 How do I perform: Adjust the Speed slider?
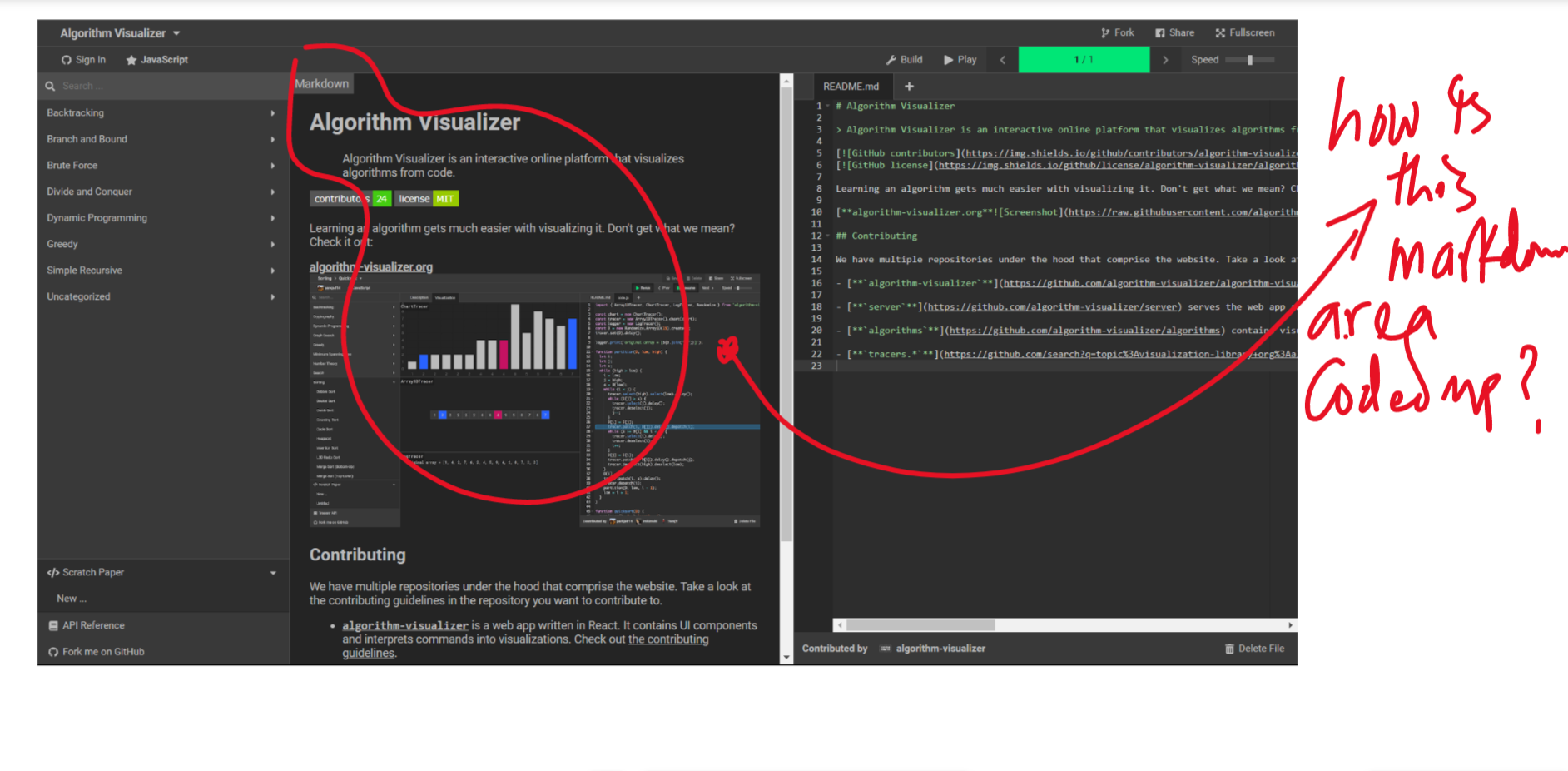[x=1250, y=60]
